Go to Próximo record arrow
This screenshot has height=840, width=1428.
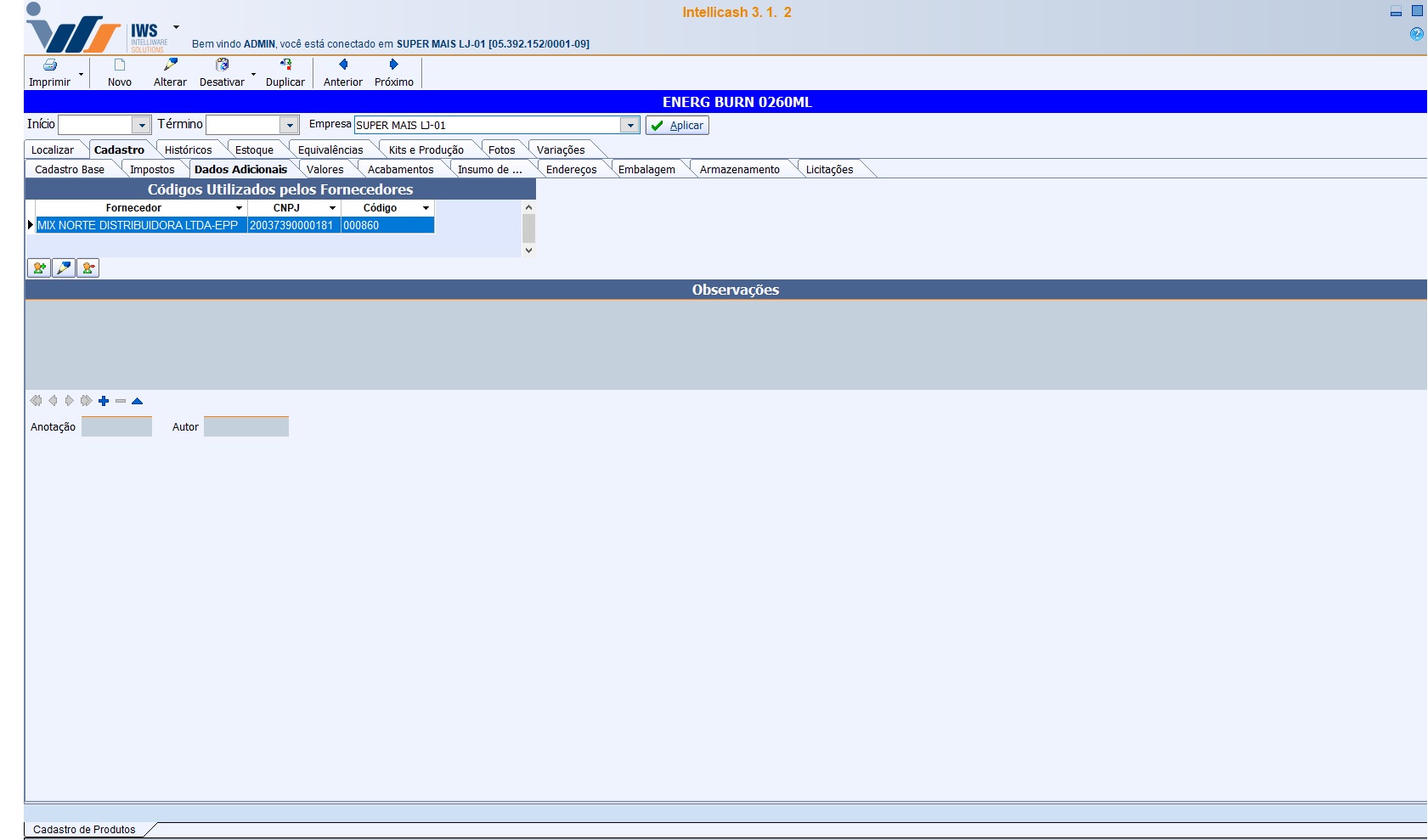(x=393, y=65)
